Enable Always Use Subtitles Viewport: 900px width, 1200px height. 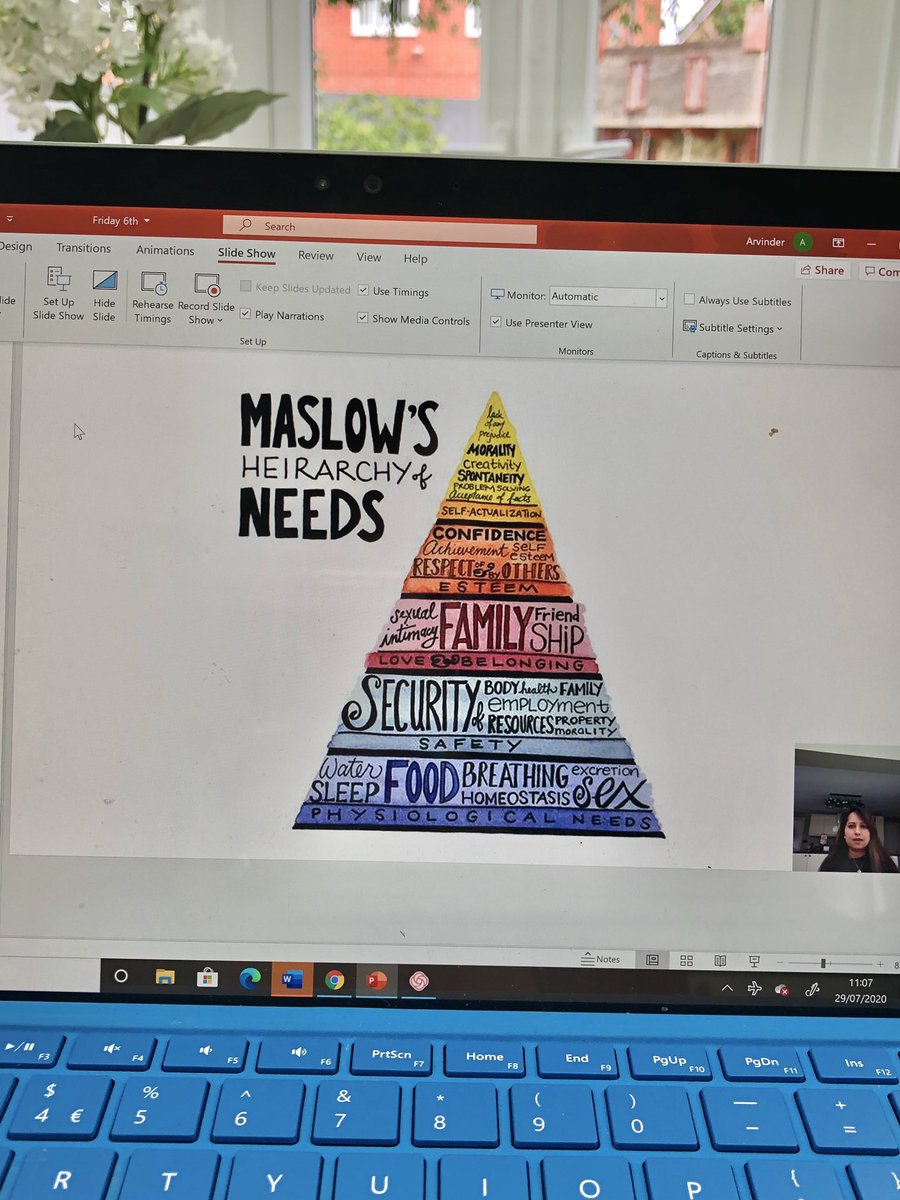point(690,300)
